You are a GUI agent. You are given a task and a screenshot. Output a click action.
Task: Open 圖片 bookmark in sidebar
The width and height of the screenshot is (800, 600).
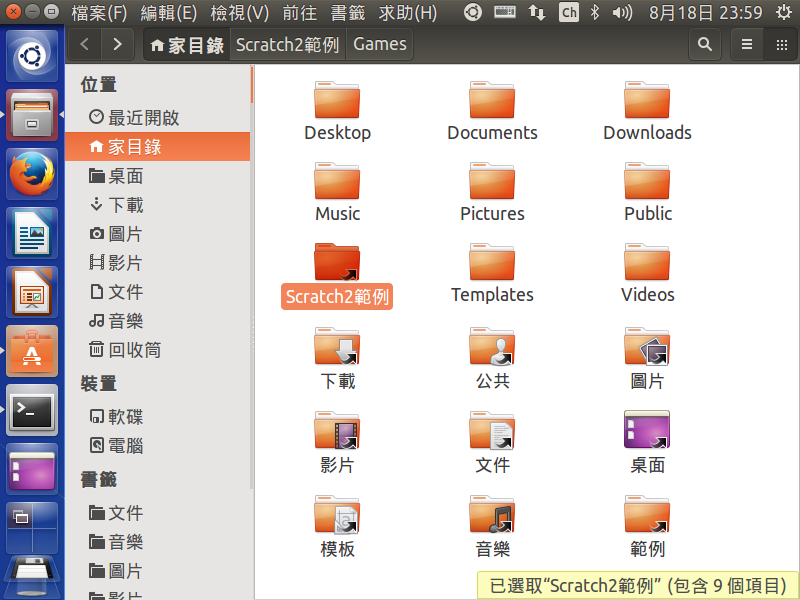coord(158,571)
